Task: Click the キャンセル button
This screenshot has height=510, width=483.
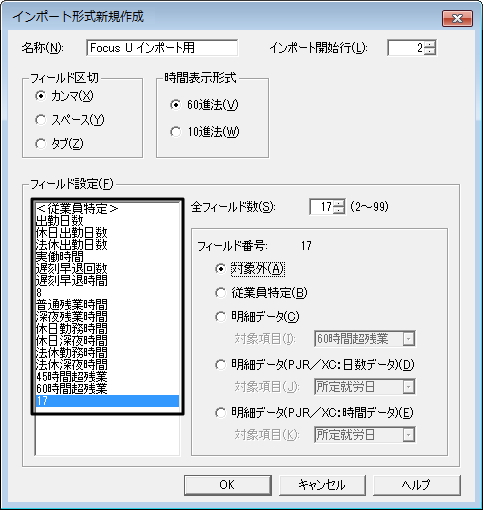Action: (322, 485)
